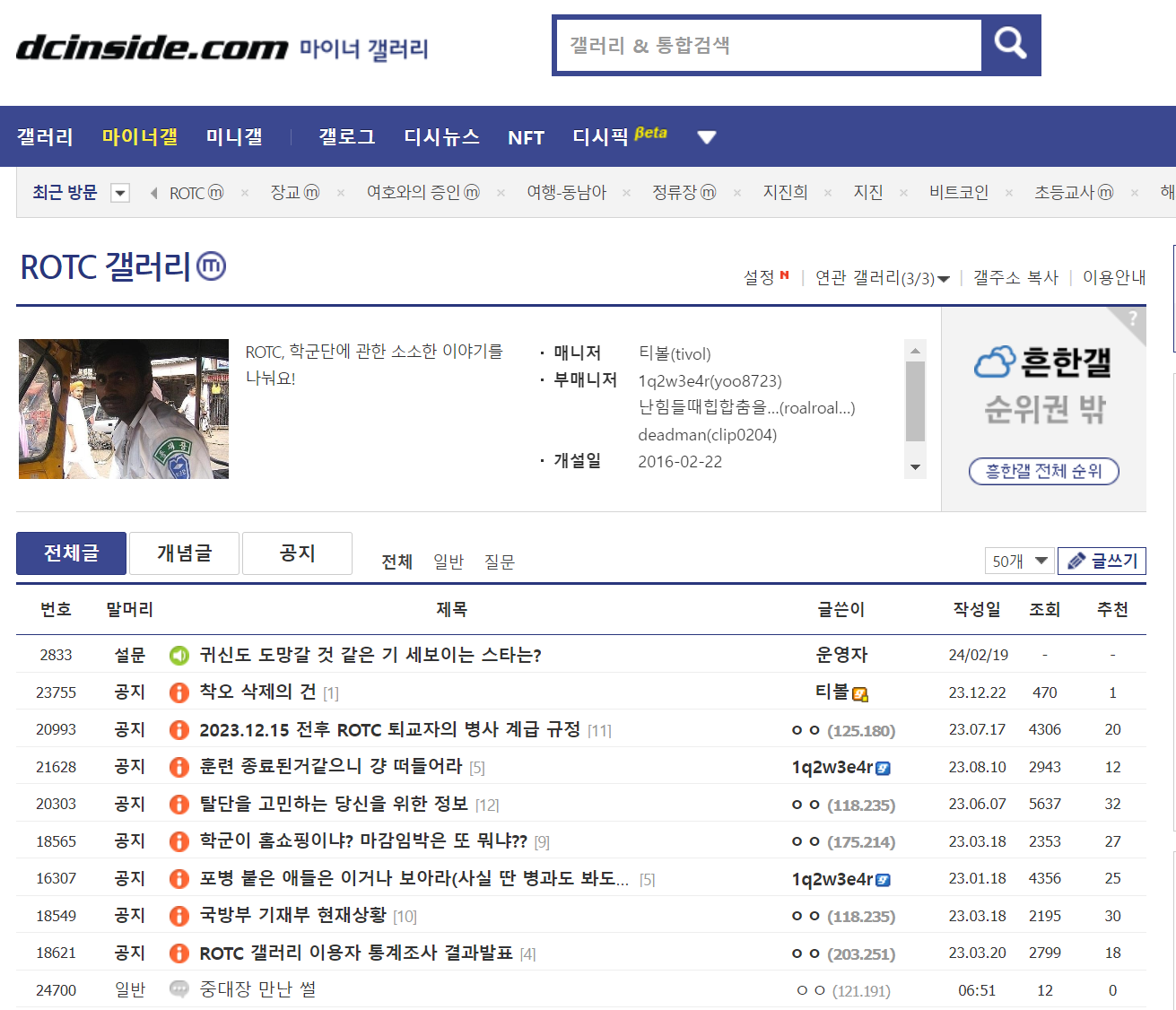
Task: Switch to the 공지 tab
Action: point(297,553)
